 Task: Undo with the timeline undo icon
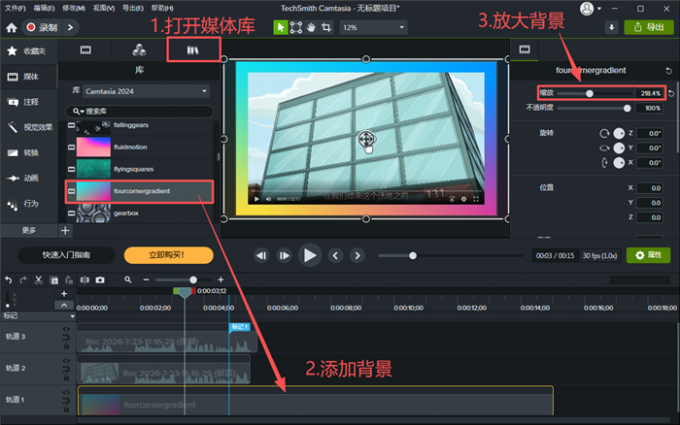point(8,280)
